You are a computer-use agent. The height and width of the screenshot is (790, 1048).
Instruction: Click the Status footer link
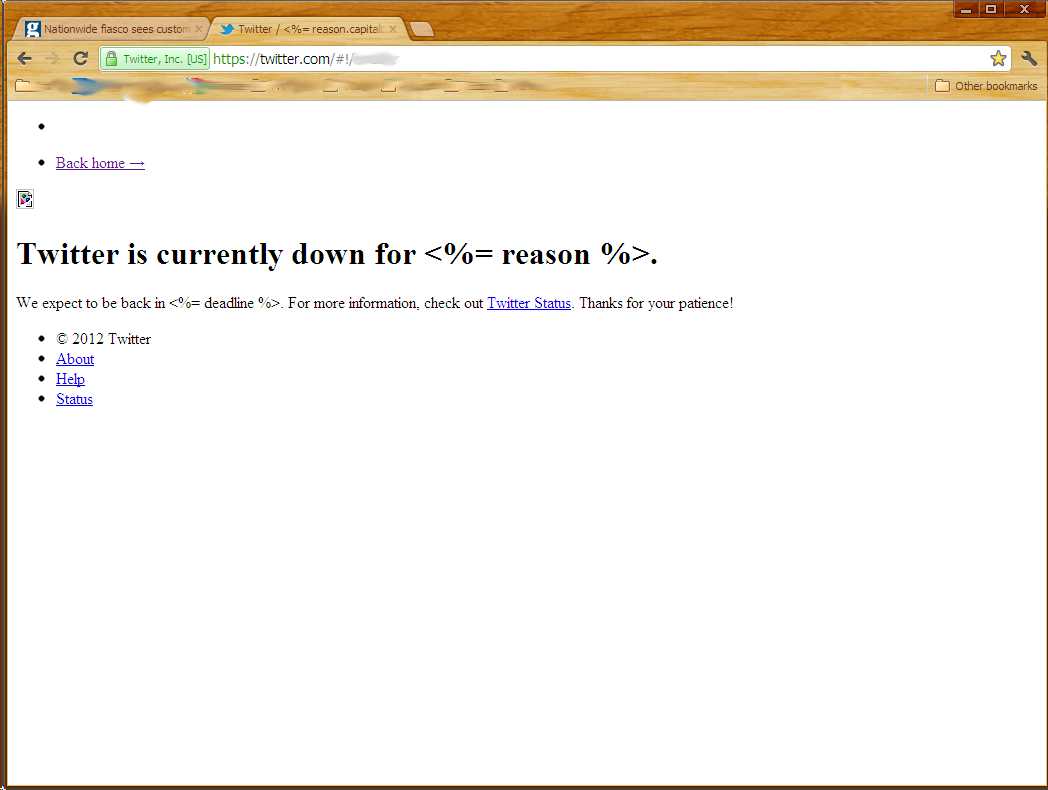74,399
